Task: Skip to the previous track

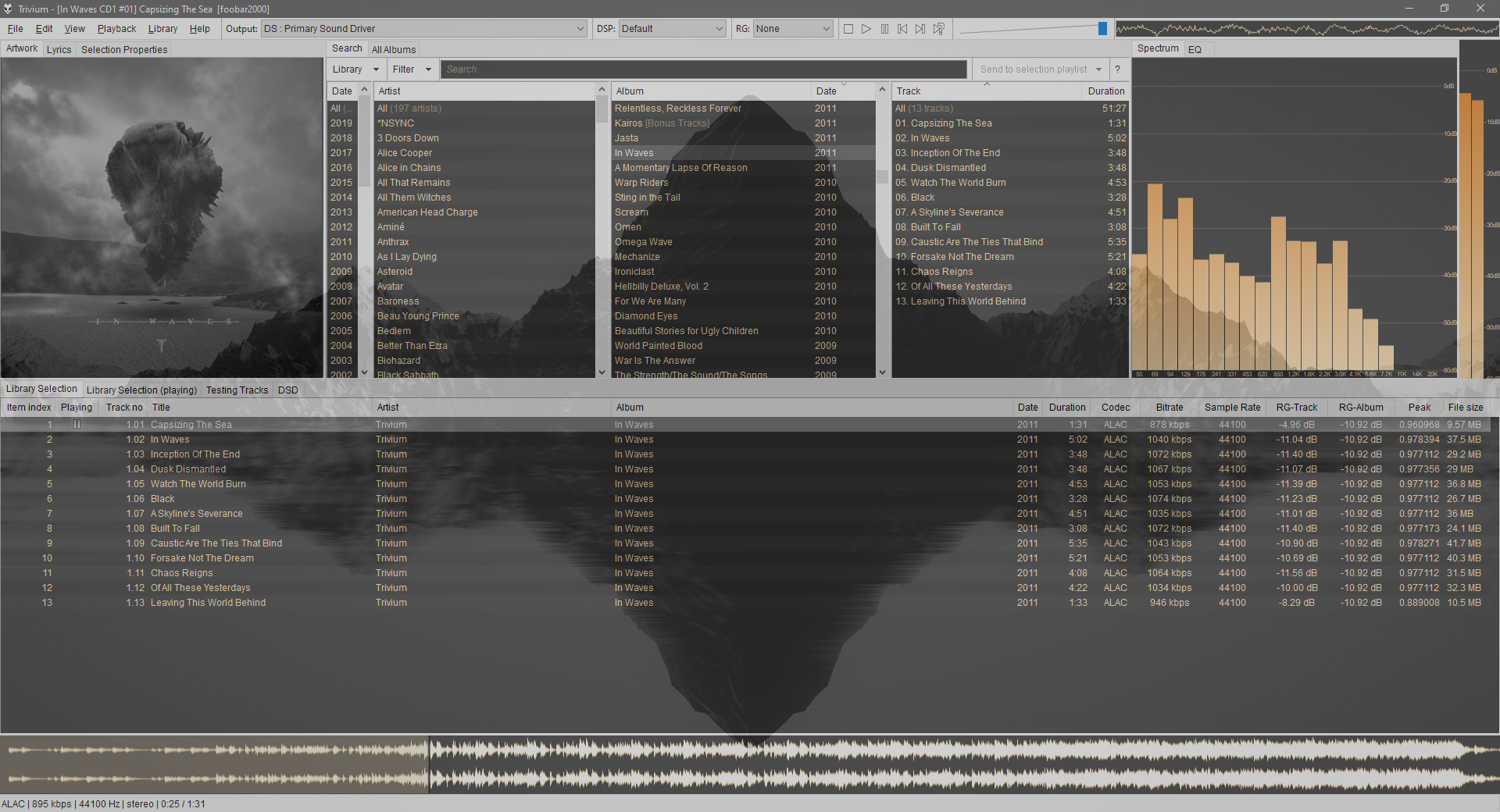Action: point(902,29)
